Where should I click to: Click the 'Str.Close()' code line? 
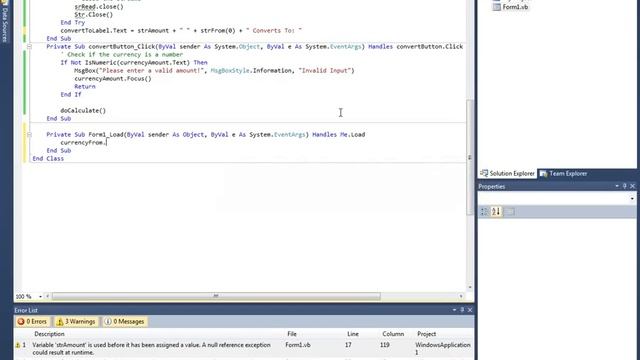[x=93, y=15]
